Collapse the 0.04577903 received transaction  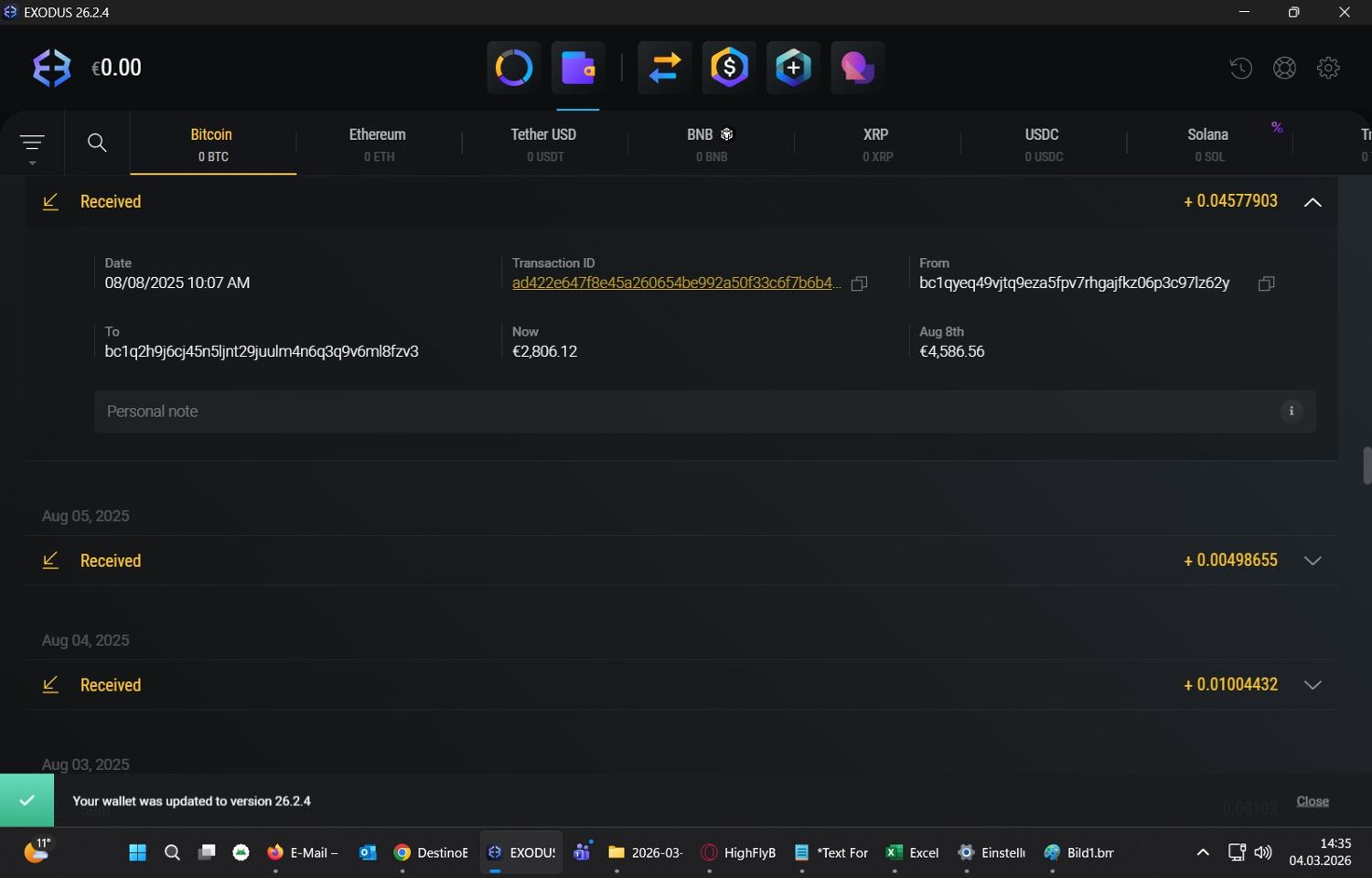(1313, 202)
